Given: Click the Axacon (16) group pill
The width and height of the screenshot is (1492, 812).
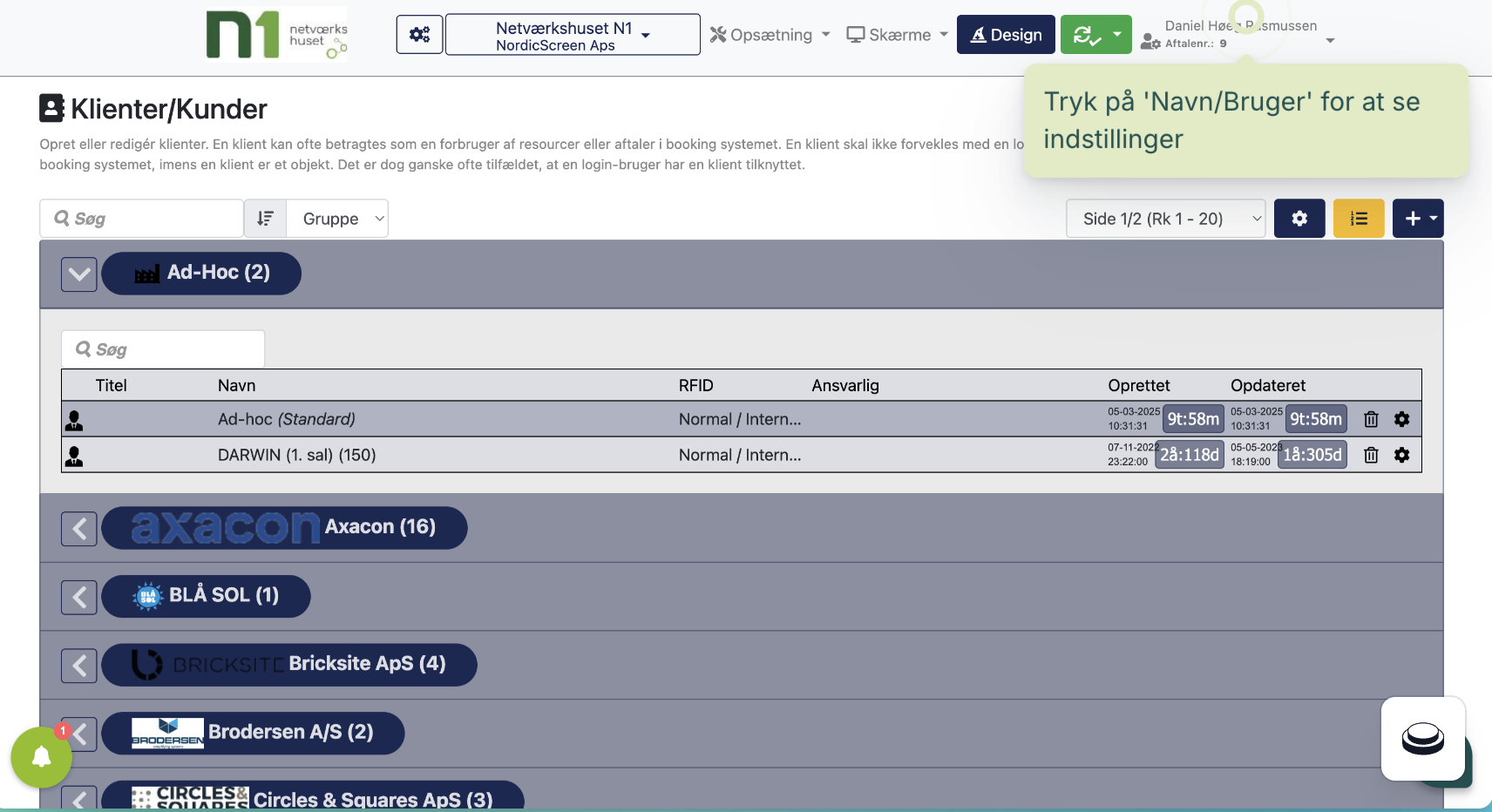Looking at the screenshot, I should click(x=284, y=528).
